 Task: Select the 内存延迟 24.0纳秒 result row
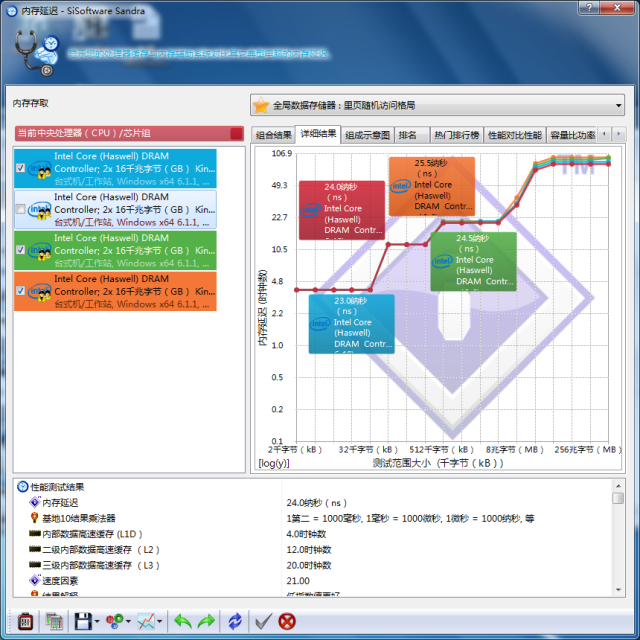click(313, 502)
